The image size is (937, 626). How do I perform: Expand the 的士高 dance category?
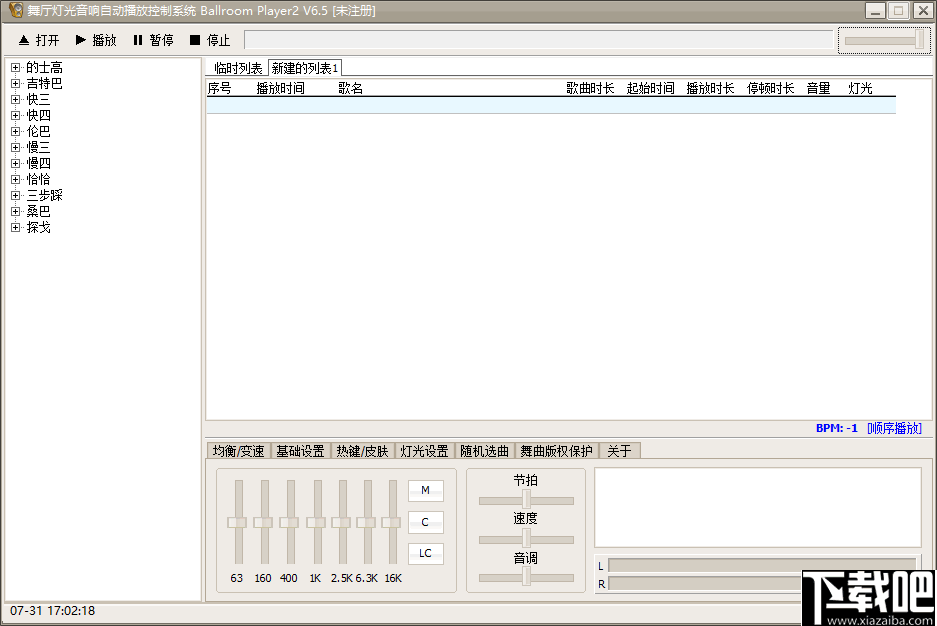click(x=13, y=67)
